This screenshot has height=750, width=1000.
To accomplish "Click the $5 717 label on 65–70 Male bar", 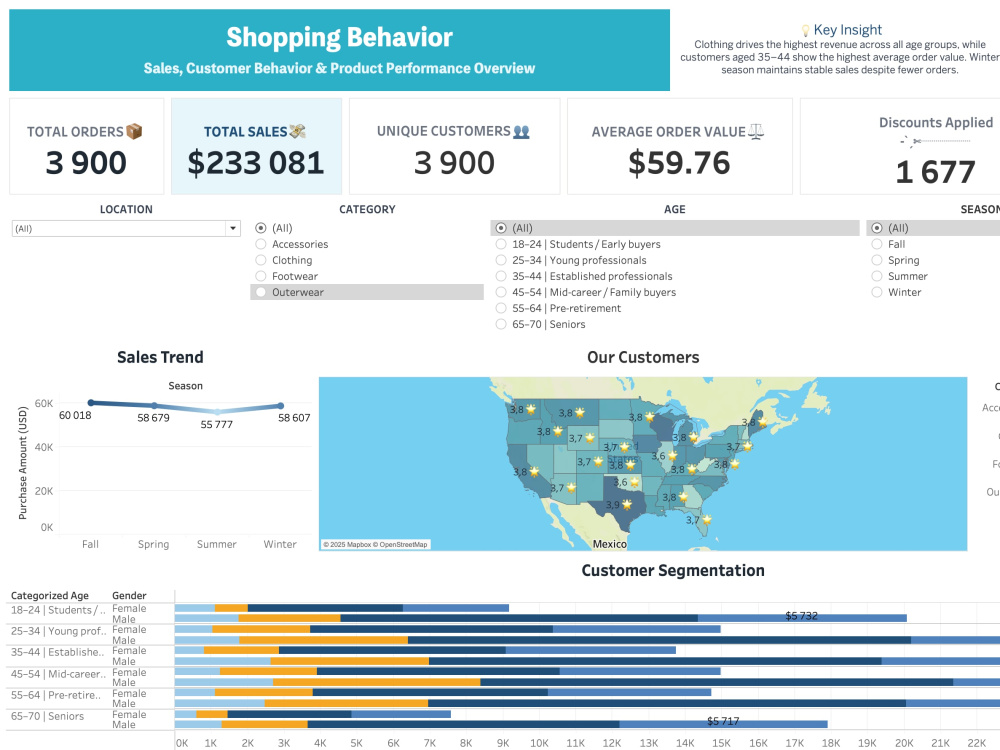I will click(x=723, y=721).
